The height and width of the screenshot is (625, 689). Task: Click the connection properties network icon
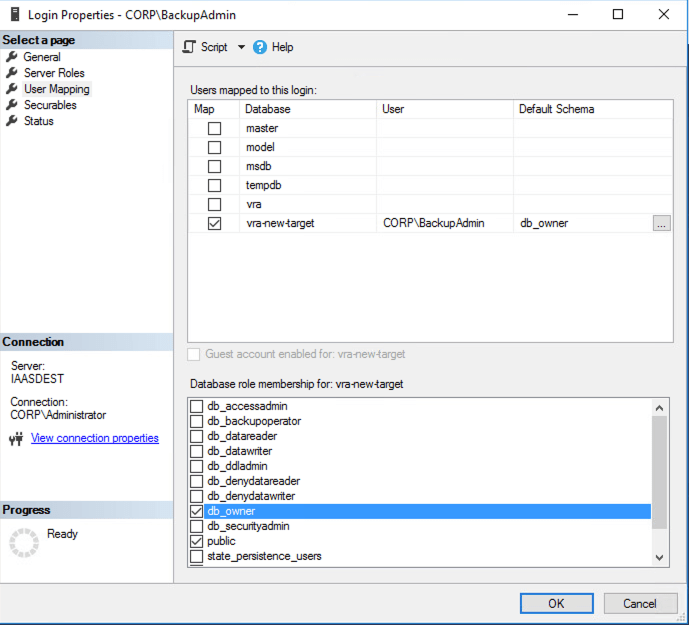pos(16,438)
